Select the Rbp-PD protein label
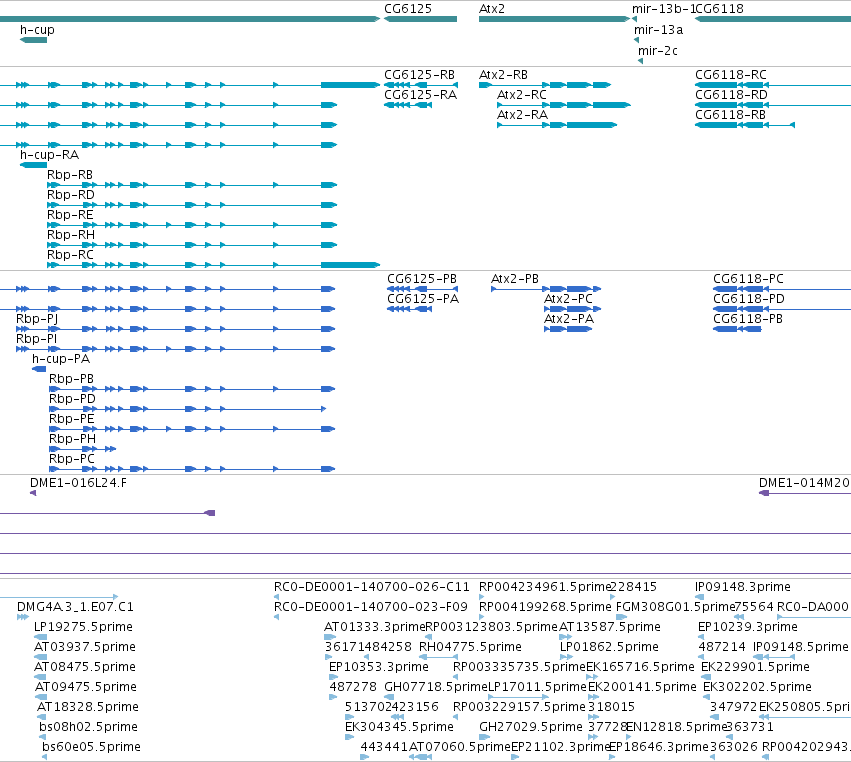Image resolution: width=851 pixels, height=762 pixels. pos(72,399)
